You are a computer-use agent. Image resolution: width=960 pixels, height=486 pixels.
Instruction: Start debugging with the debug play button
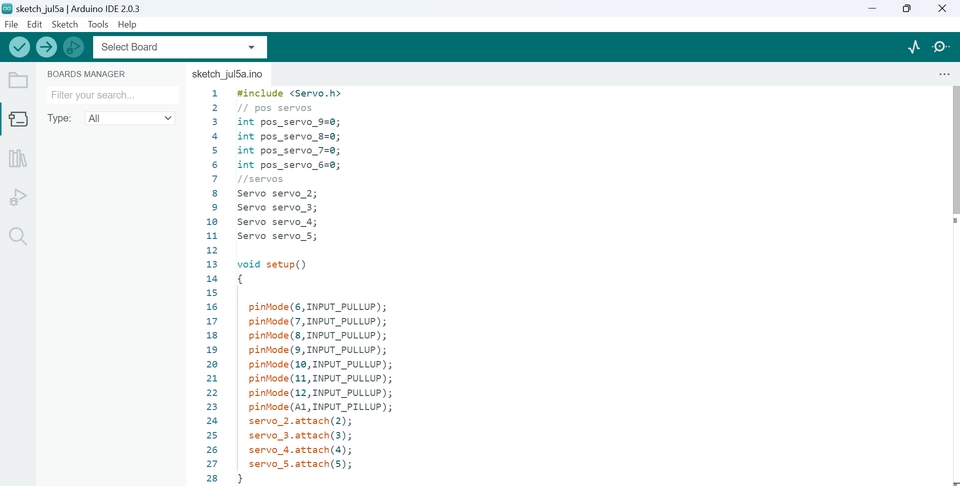coord(73,47)
